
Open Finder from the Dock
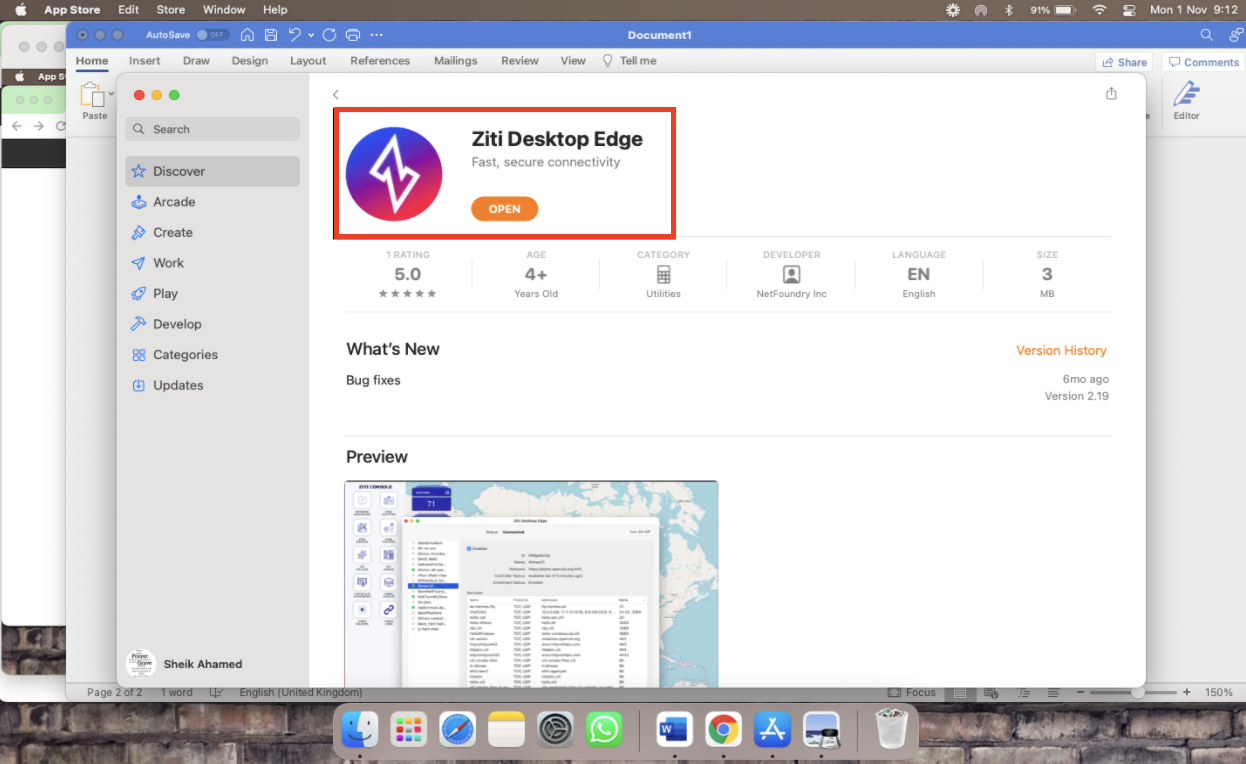[x=360, y=729]
